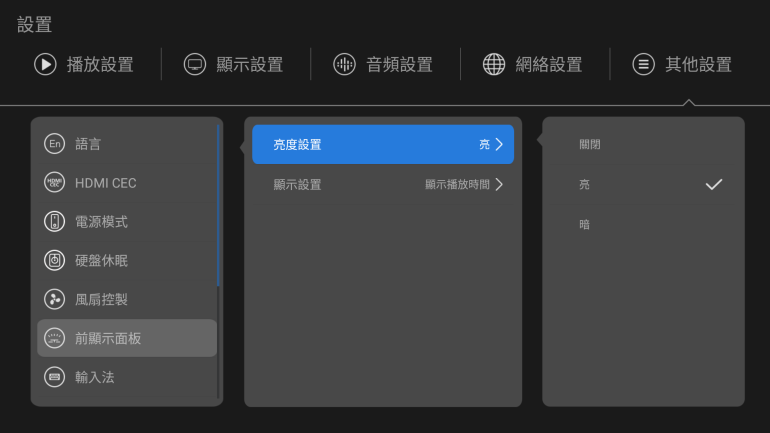Viewport: 770px width, 433px height.
Task: Click the fan icon beside 風扇控製
Action: click(55, 299)
